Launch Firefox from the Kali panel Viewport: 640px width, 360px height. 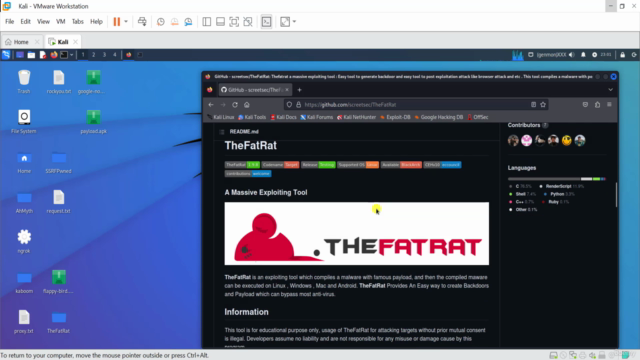[x=54, y=55]
